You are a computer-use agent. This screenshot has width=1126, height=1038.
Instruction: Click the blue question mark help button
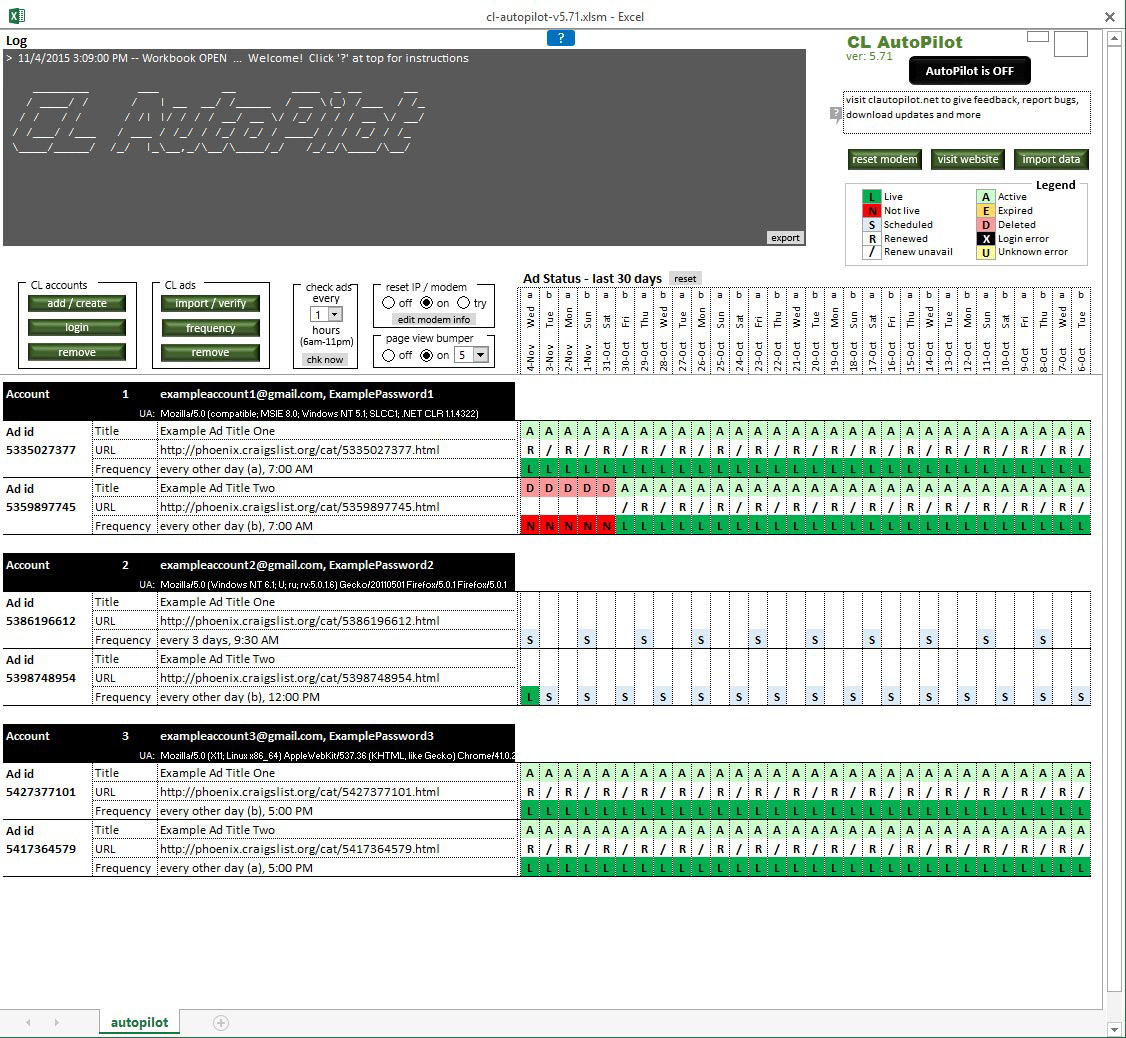[x=560, y=38]
